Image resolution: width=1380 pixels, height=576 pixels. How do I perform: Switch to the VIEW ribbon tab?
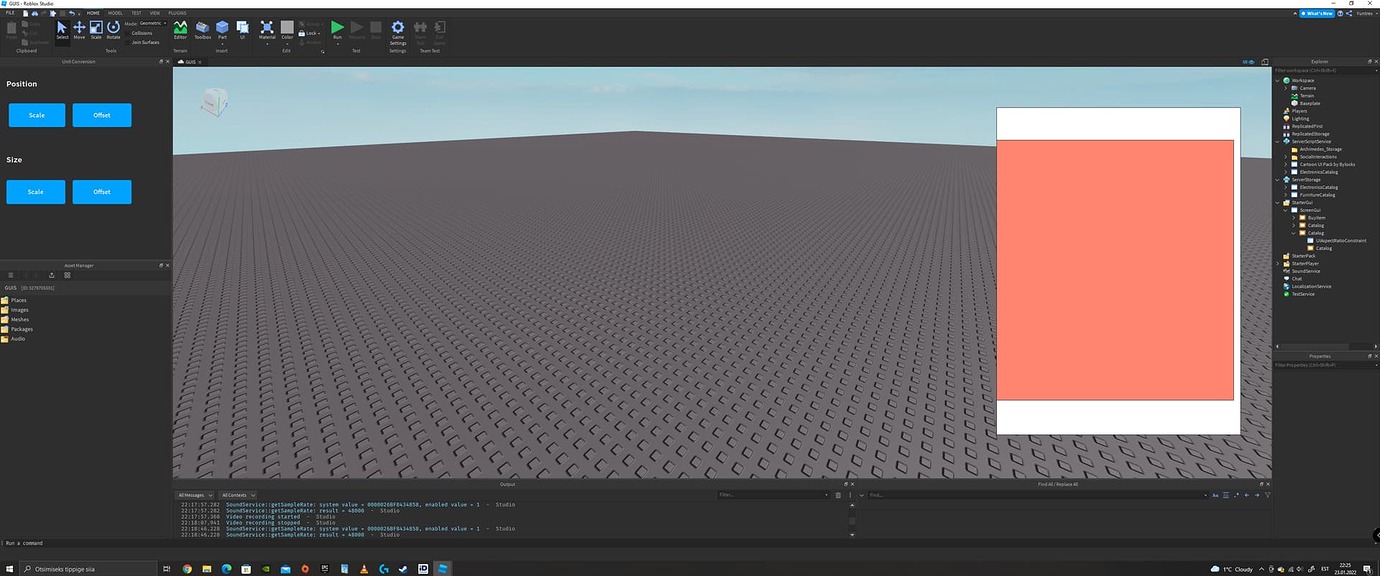pyautogui.click(x=154, y=13)
